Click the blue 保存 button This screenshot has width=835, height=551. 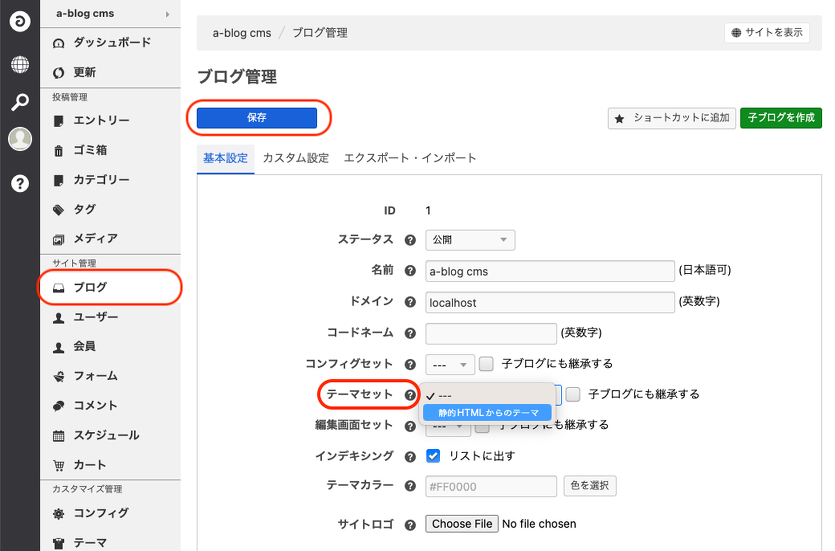[x=257, y=118]
